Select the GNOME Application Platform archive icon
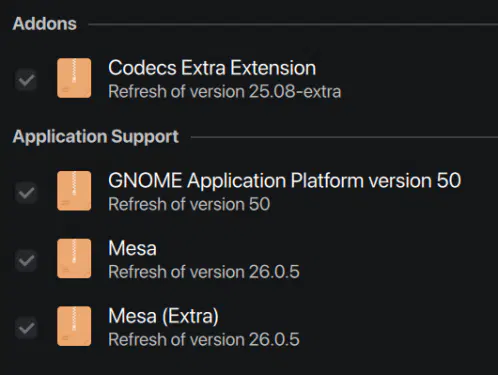Viewport: 498px width, 375px height. [x=74, y=191]
